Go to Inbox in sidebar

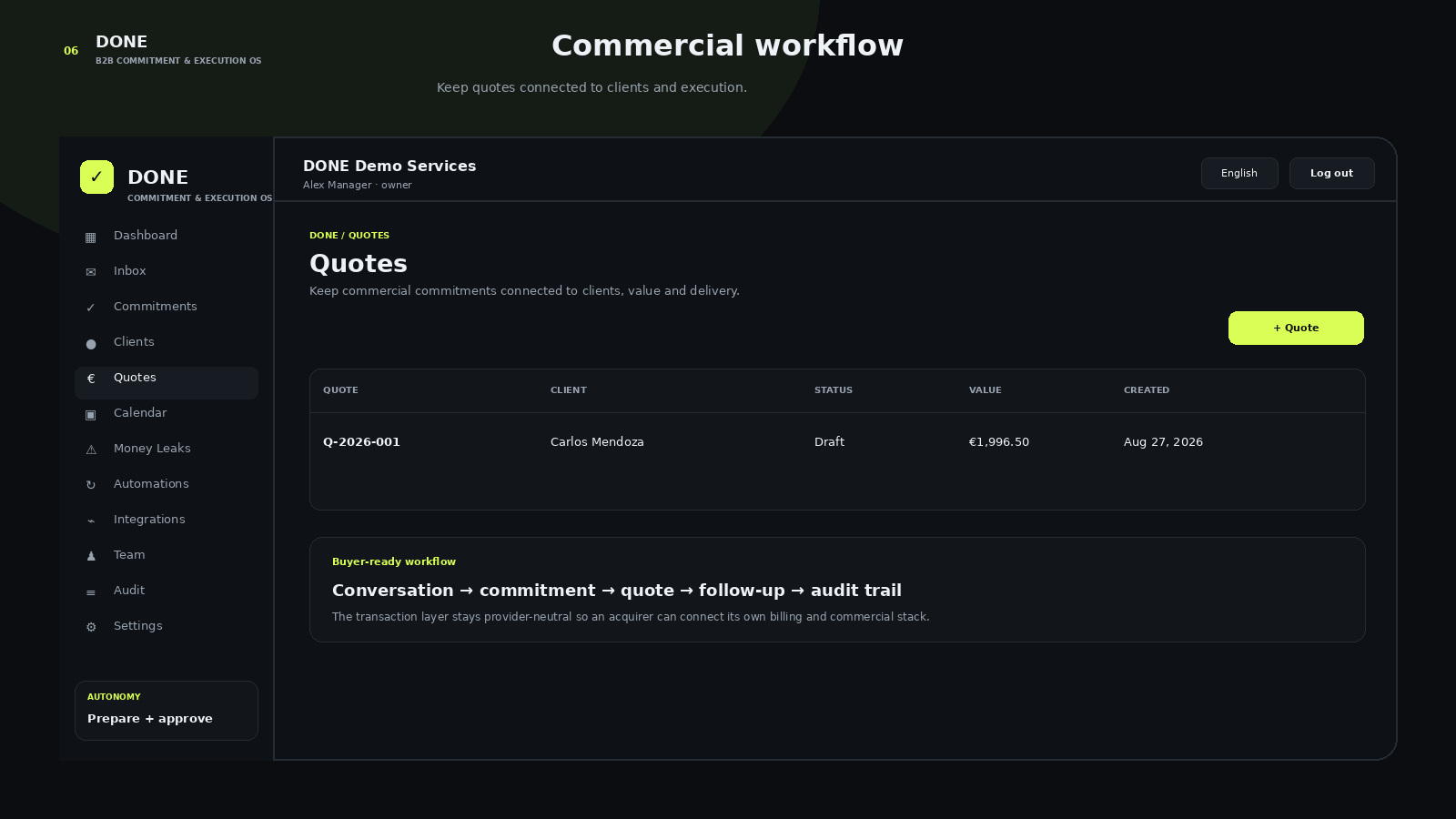[167, 271]
